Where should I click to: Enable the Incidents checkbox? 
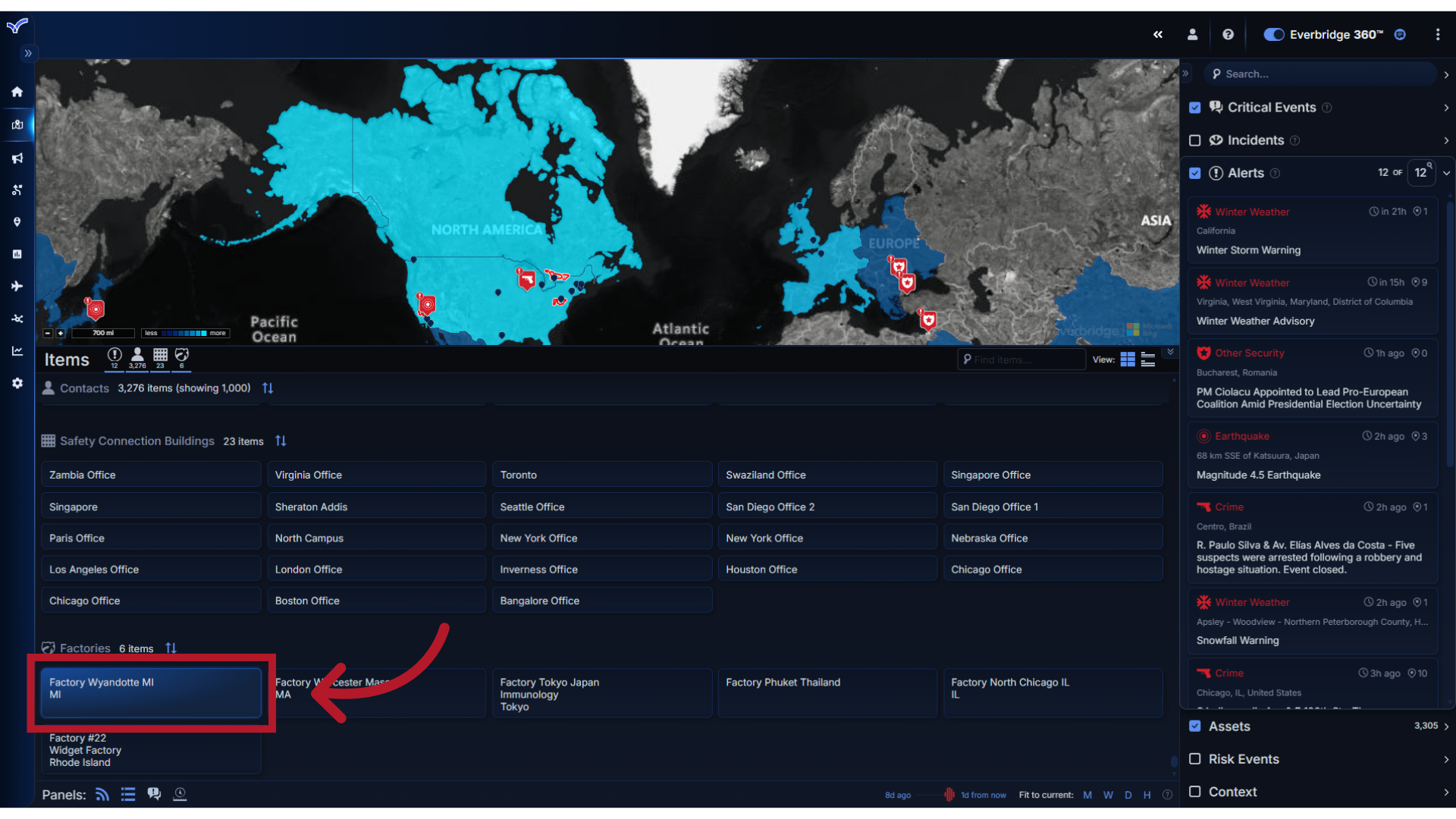1196,140
